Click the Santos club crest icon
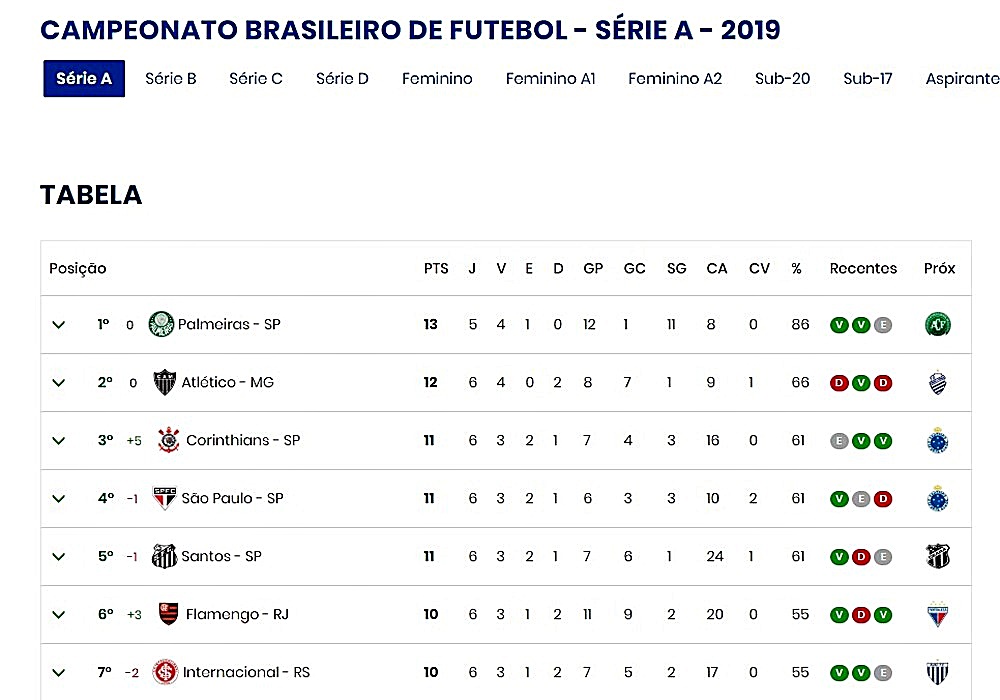The width and height of the screenshot is (1000, 700). pos(164,556)
